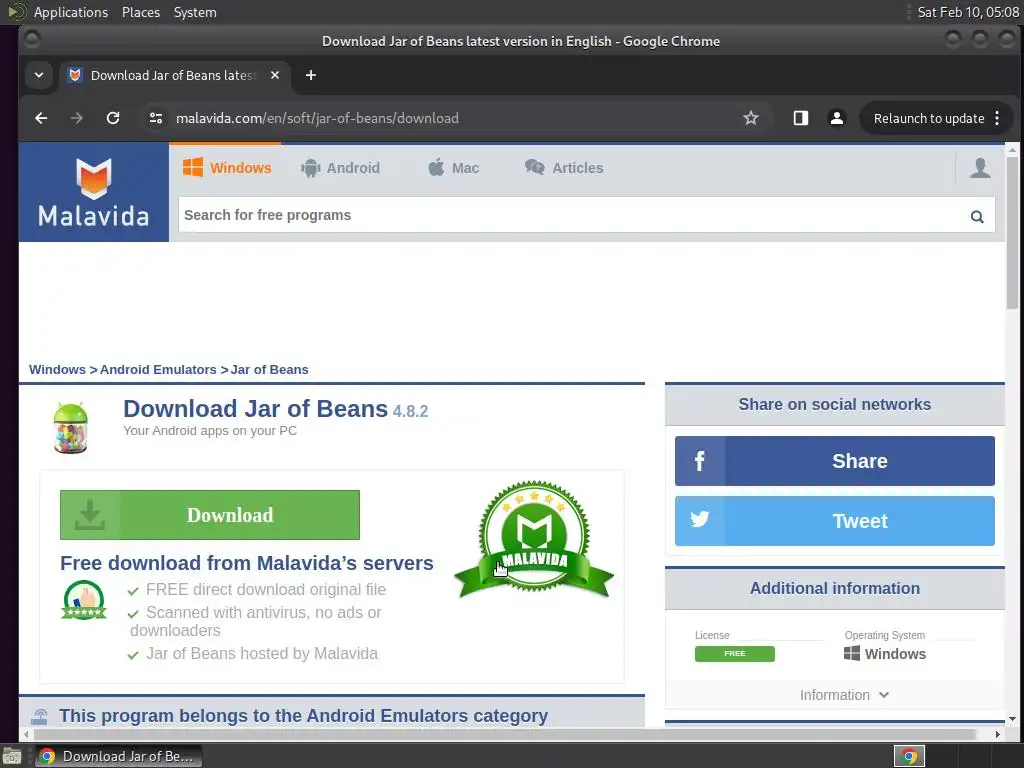Click the Jar of Beans breadcrumb link

(x=270, y=370)
